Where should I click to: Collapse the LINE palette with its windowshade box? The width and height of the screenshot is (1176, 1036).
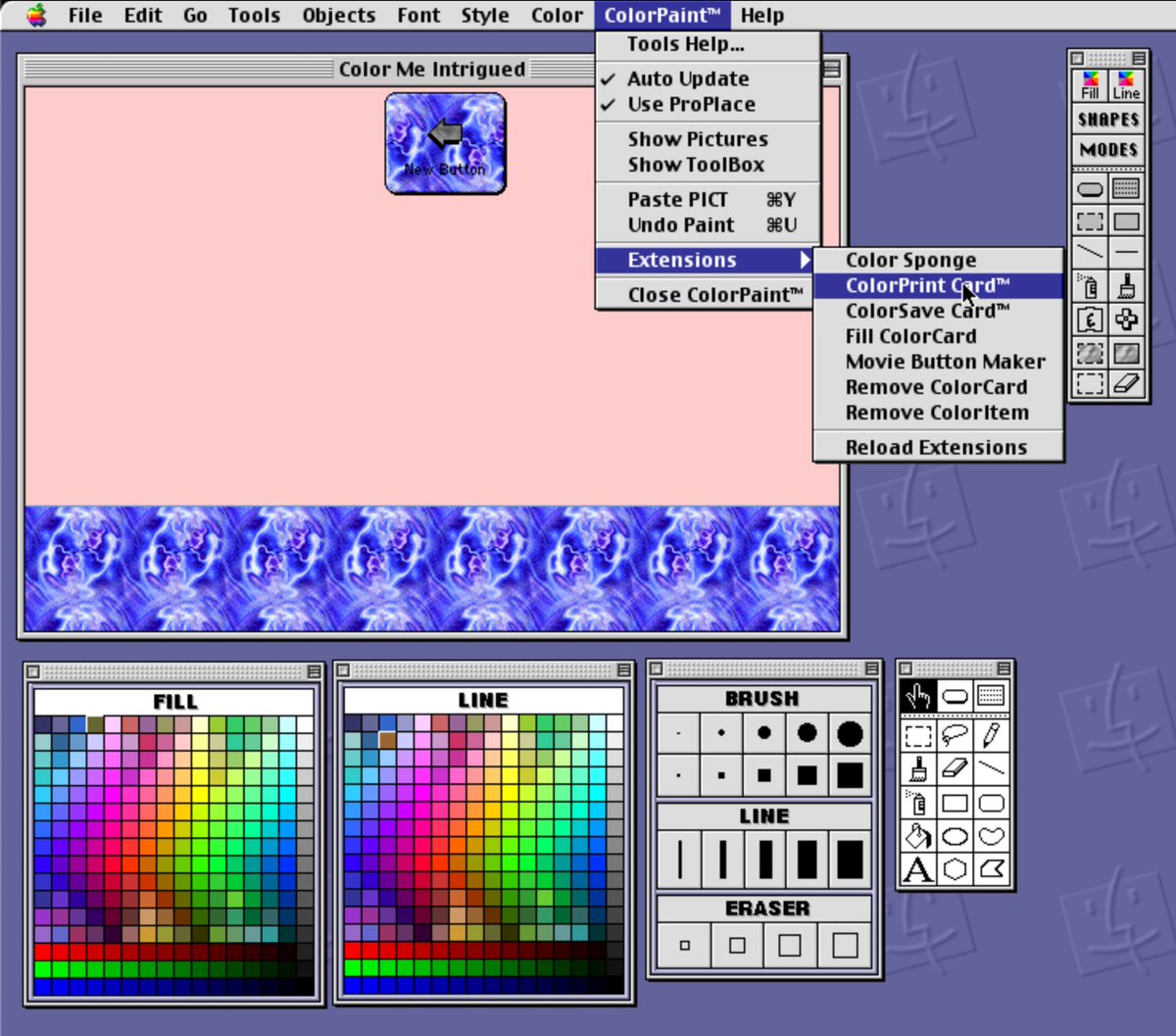(623, 670)
